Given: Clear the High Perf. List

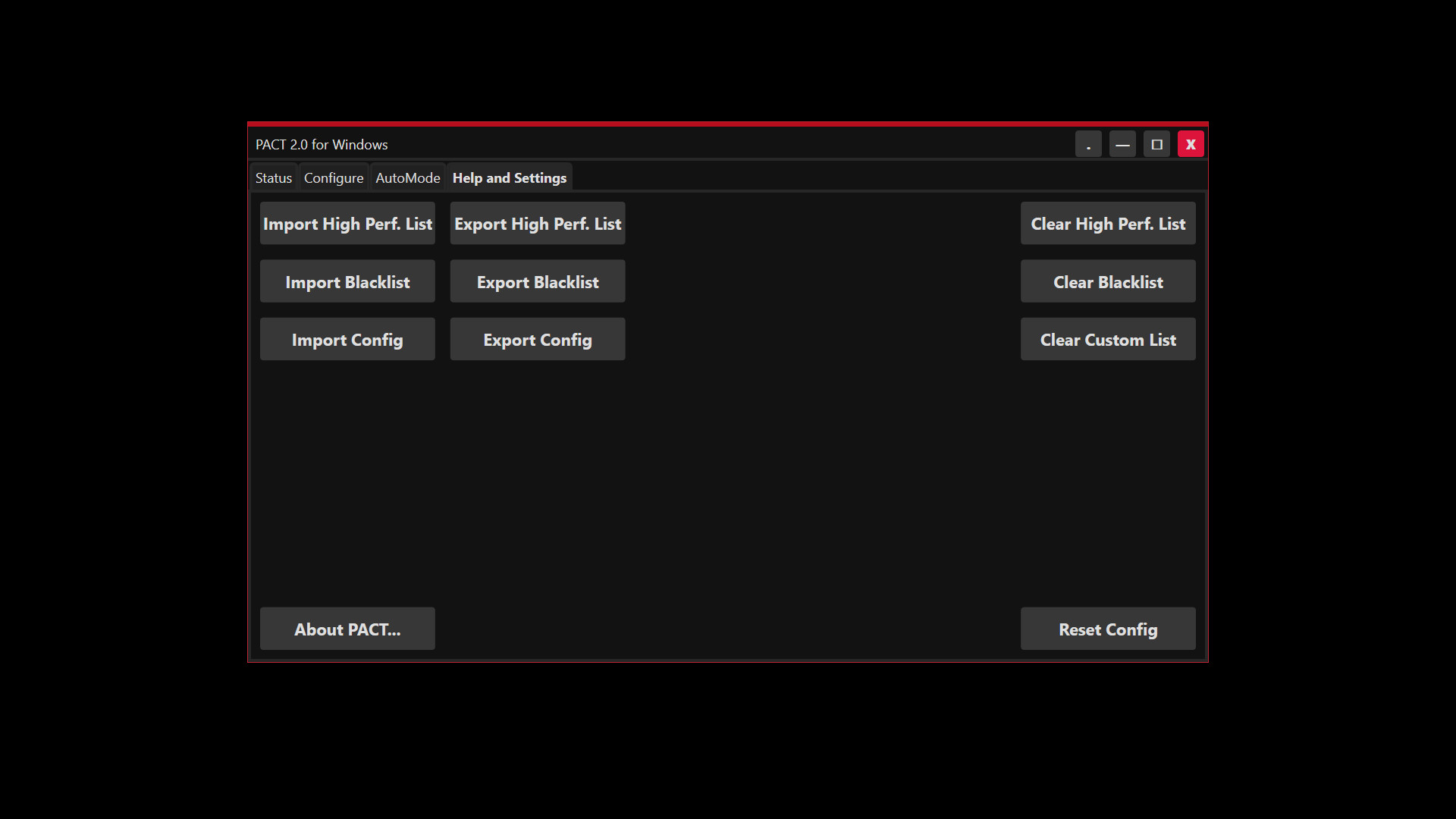Looking at the screenshot, I should (x=1107, y=223).
